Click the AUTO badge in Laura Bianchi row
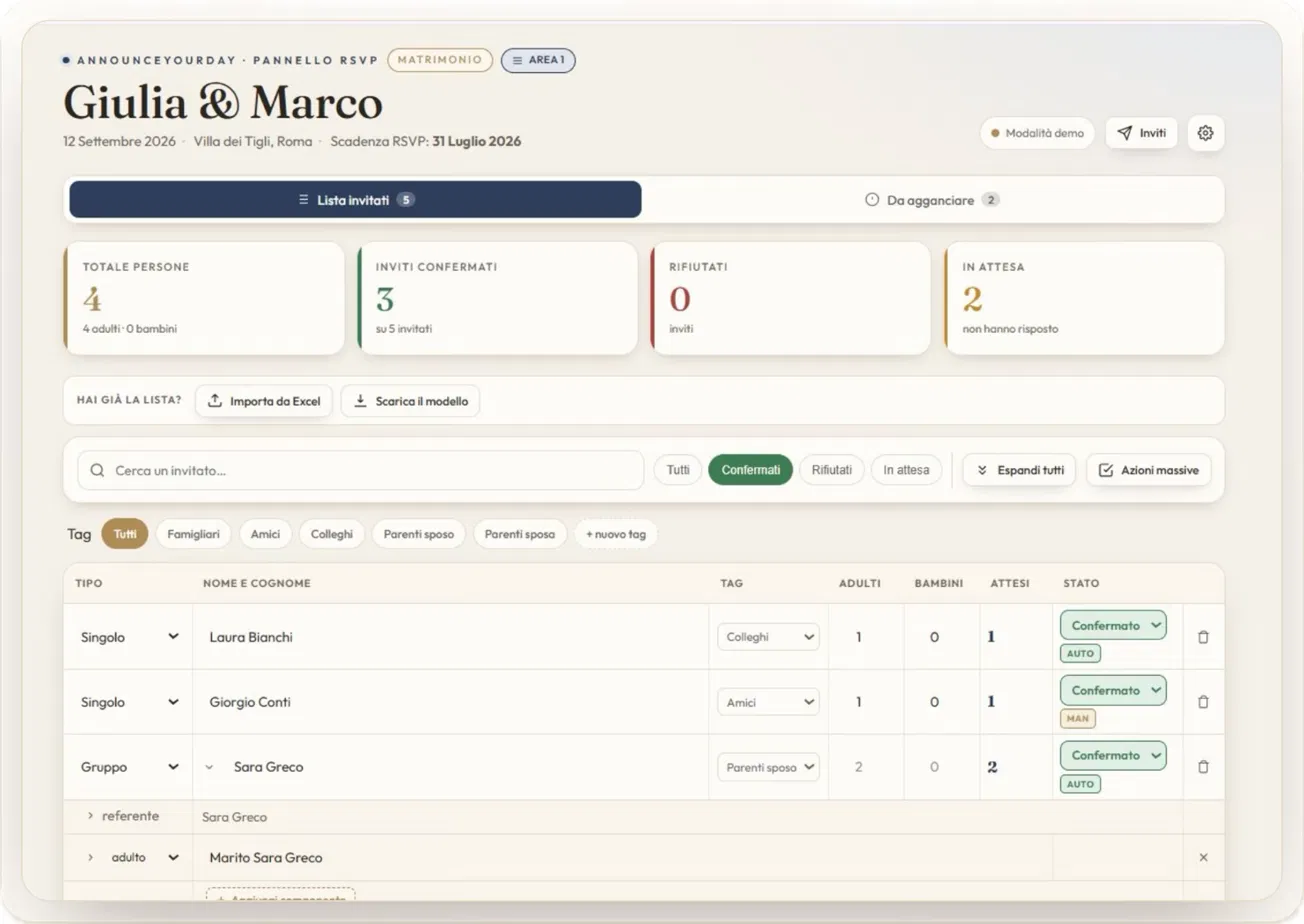This screenshot has width=1304, height=924. [x=1080, y=653]
